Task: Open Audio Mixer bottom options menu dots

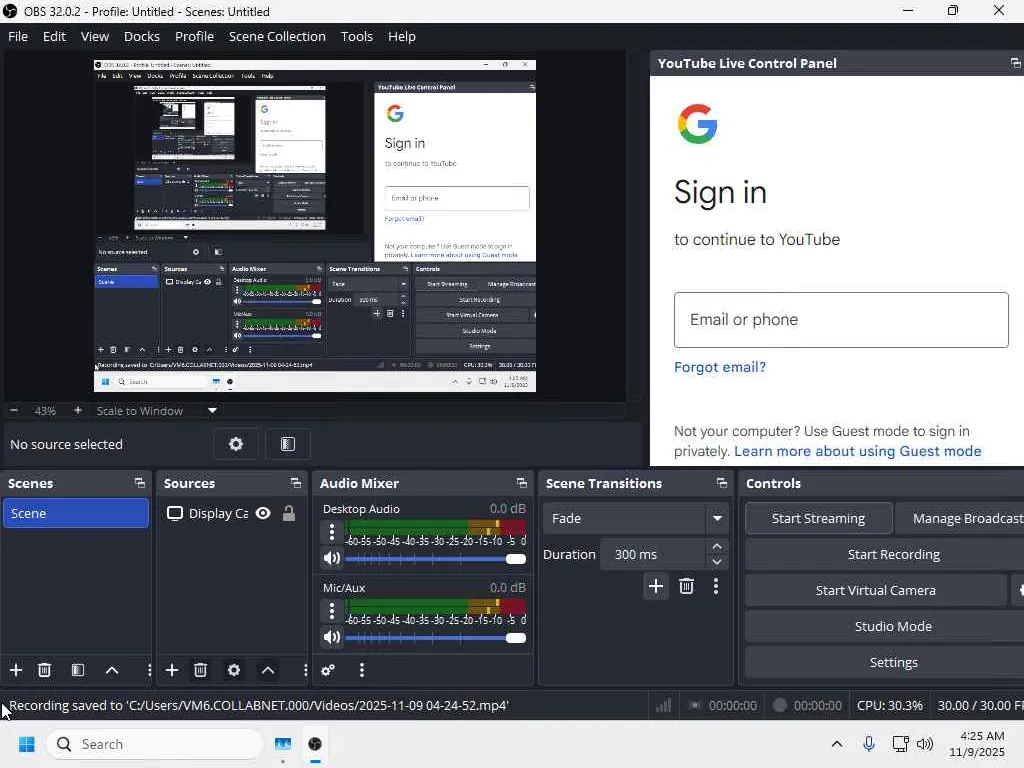Action: (362, 670)
